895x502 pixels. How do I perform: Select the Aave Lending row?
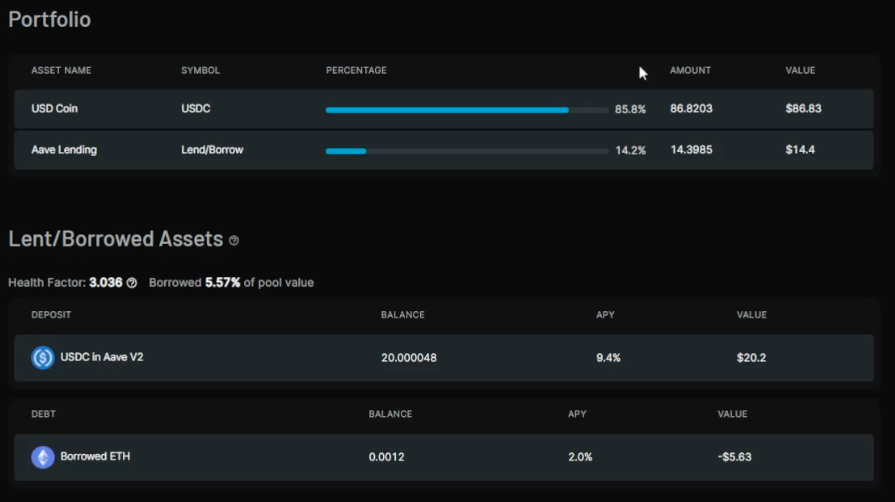click(x=444, y=150)
